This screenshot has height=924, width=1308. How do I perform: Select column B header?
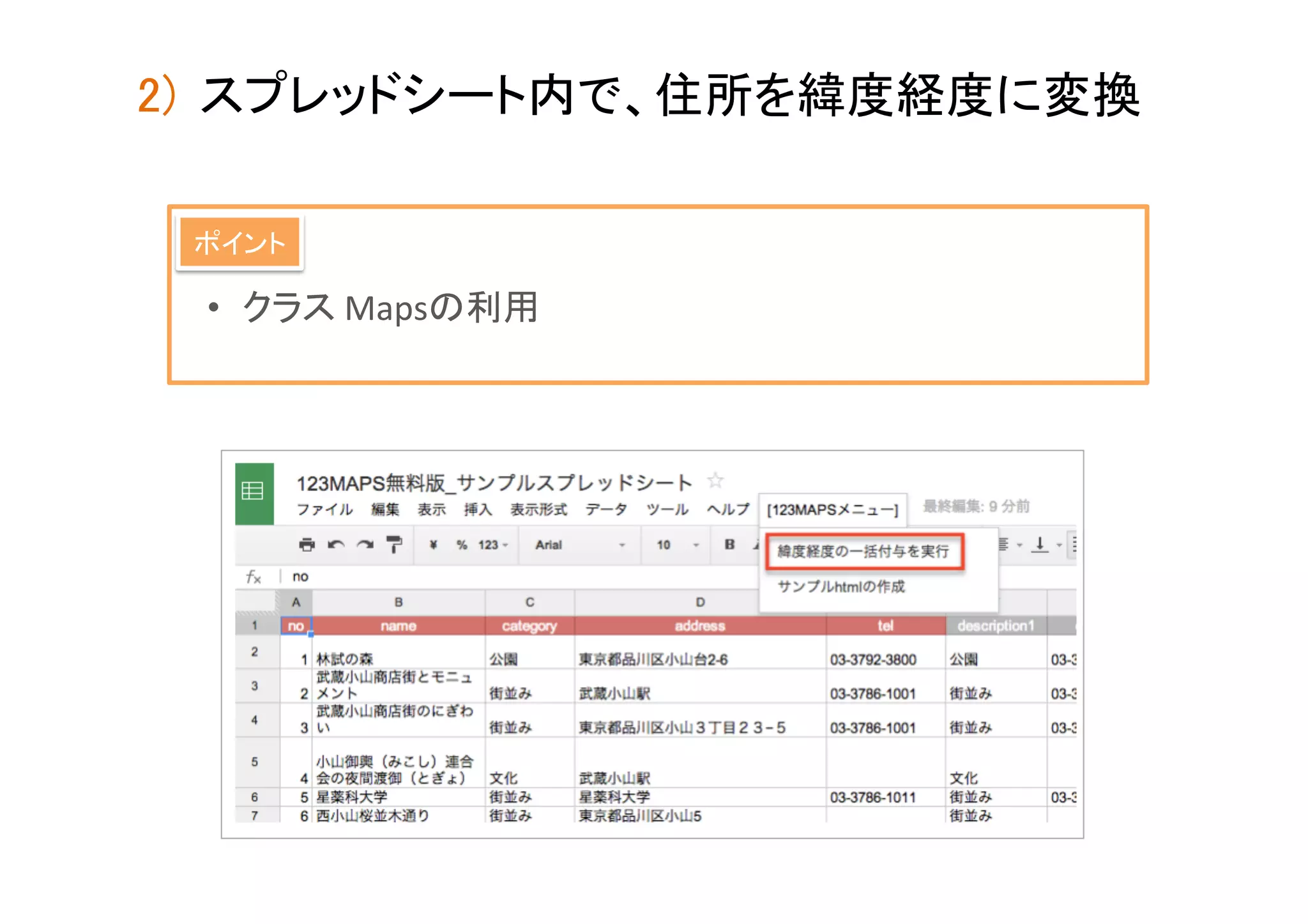(399, 602)
